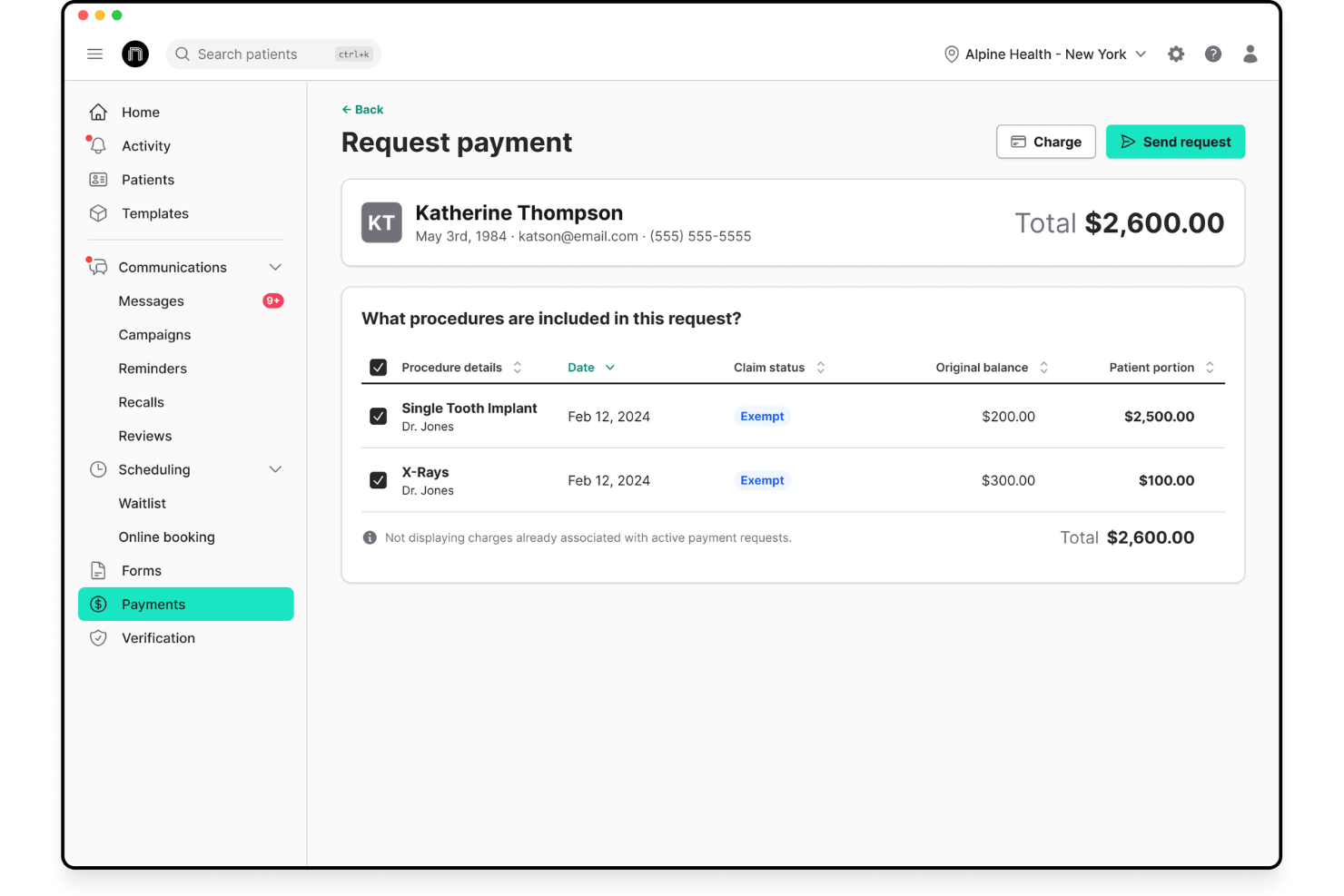Open Reviews in sidebar

tap(186, 436)
